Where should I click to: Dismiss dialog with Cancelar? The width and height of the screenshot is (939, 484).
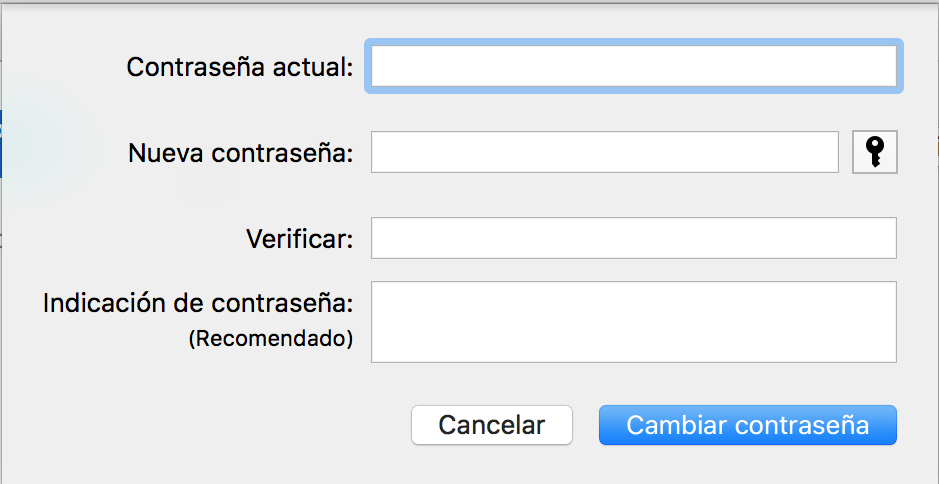pos(491,425)
